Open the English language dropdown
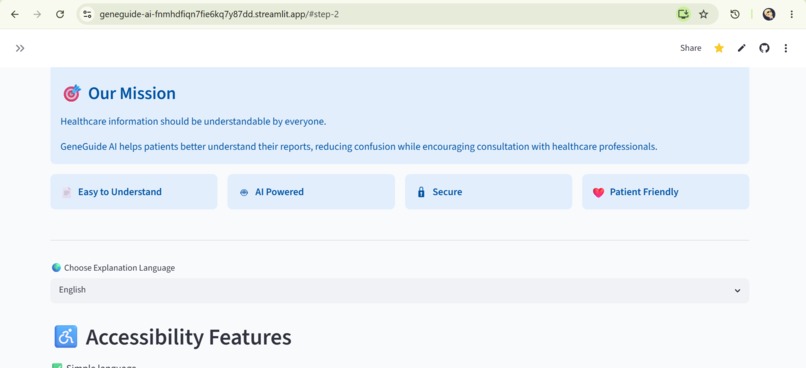Image resolution: width=806 pixels, height=368 pixels. point(399,290)
